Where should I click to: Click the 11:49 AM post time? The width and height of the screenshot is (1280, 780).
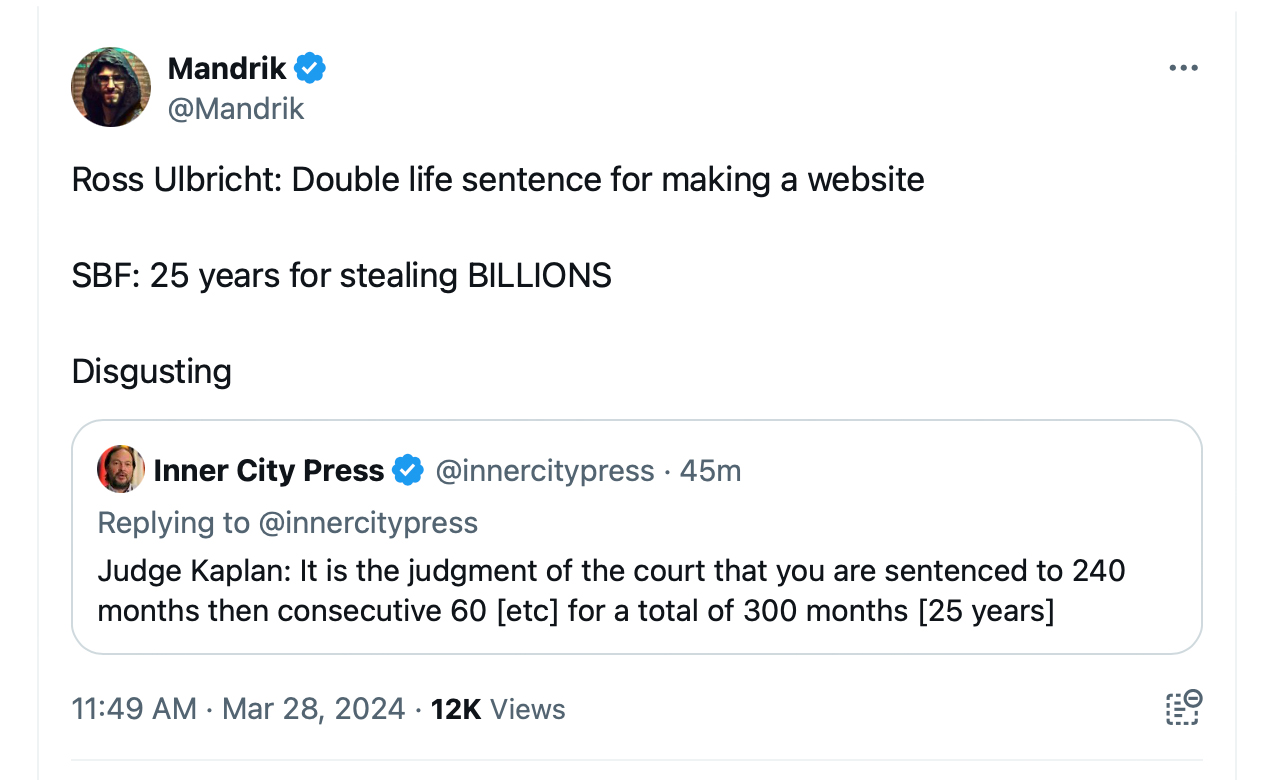click(134, 709)
